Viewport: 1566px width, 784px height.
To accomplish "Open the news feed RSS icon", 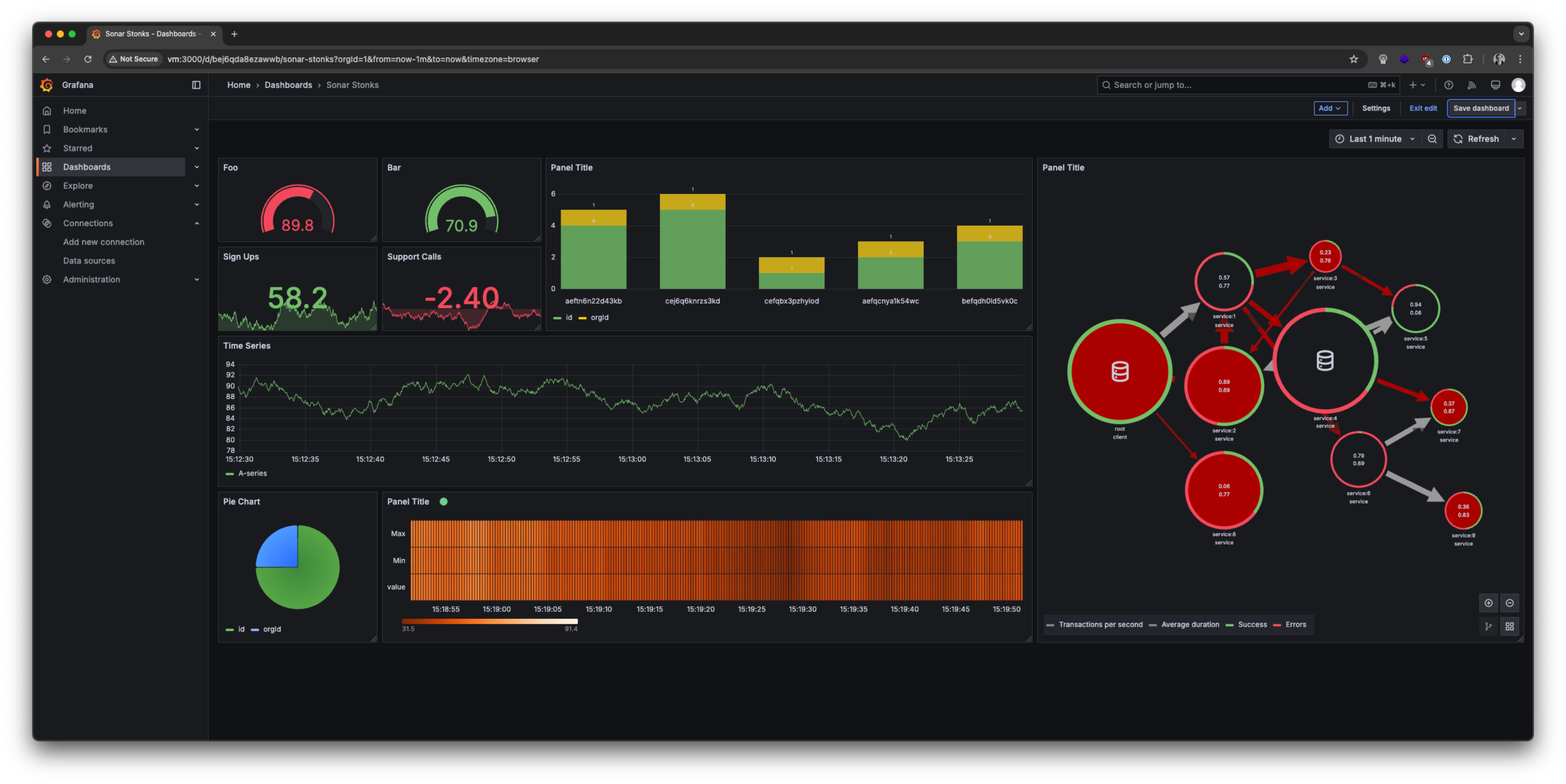I will [1472, 85].
